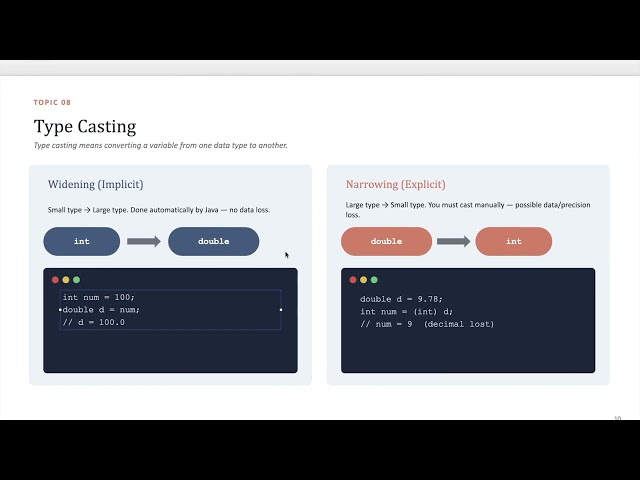The height and width of the screenshot is (480, 640).
Task: Click the code line "double d = 9.78;"
Action: tap(401, 299)
